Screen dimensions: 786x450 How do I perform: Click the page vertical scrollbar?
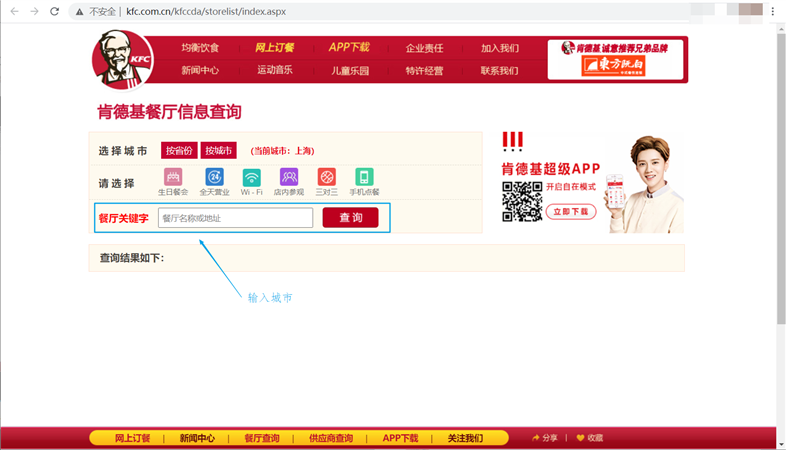pos(781,179)
